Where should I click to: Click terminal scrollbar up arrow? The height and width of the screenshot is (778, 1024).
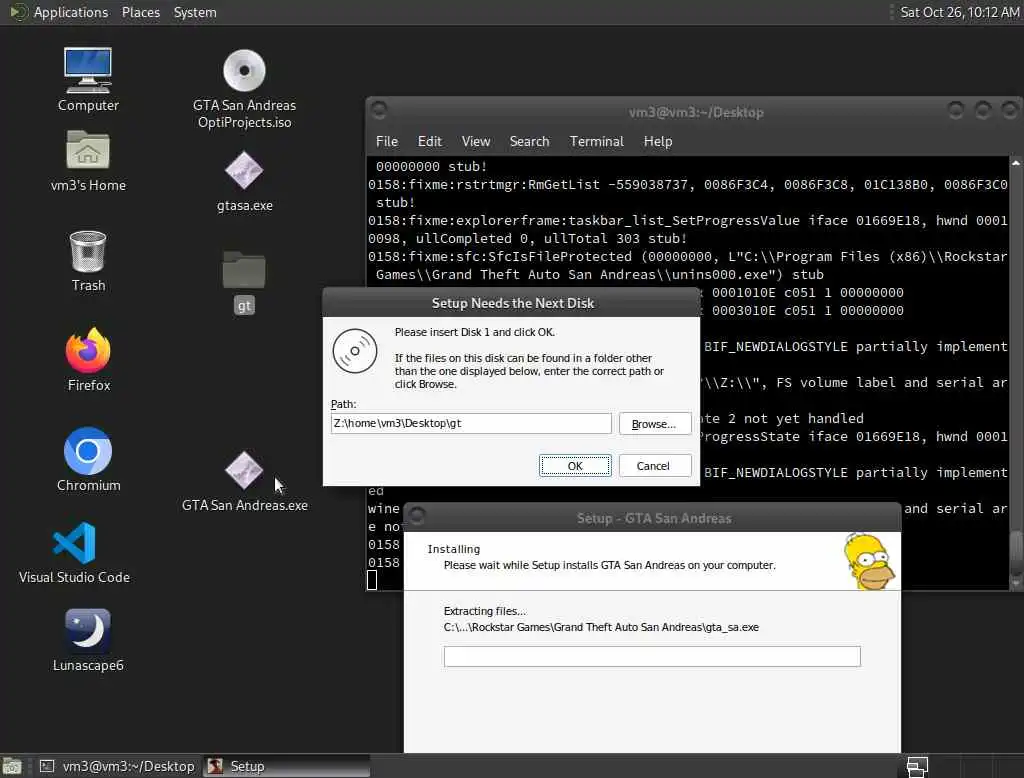tap(1016, 163)
